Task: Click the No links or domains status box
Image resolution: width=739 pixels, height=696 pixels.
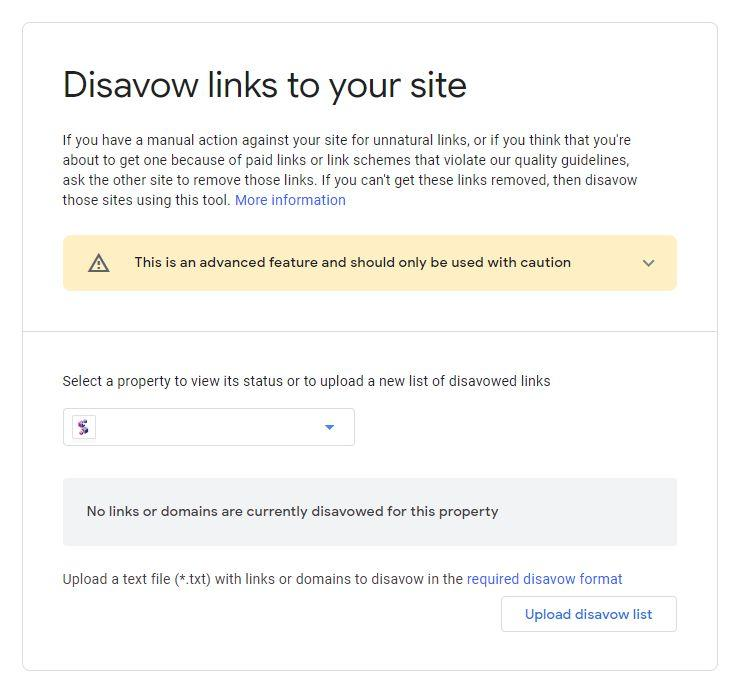Action: tap(370, 512)
